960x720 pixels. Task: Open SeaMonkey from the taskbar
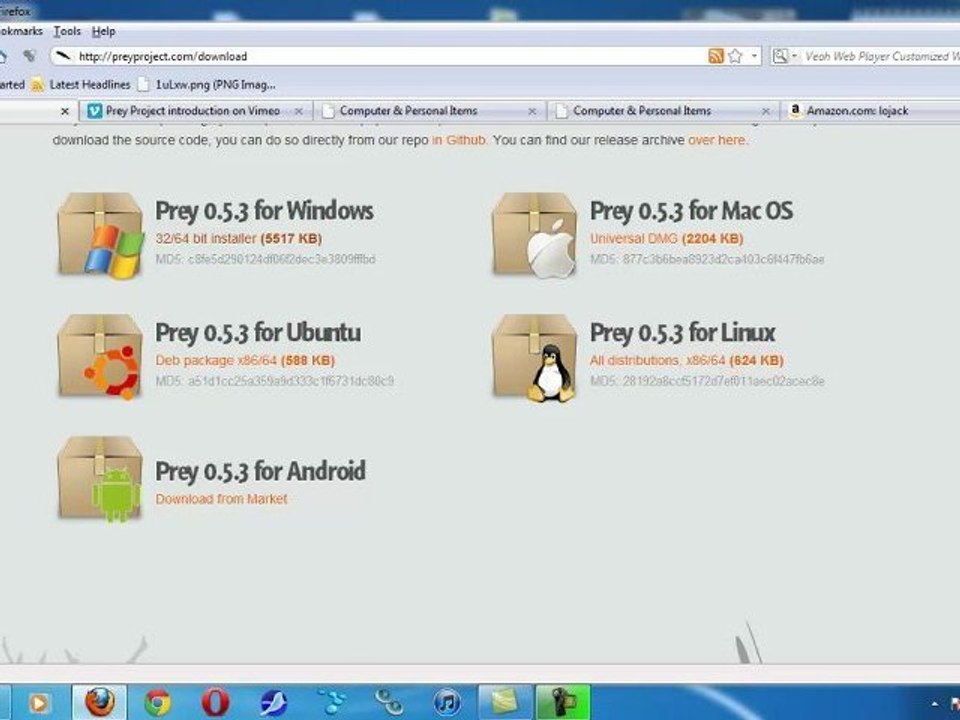pyautogui.click(x=274, y=702)
